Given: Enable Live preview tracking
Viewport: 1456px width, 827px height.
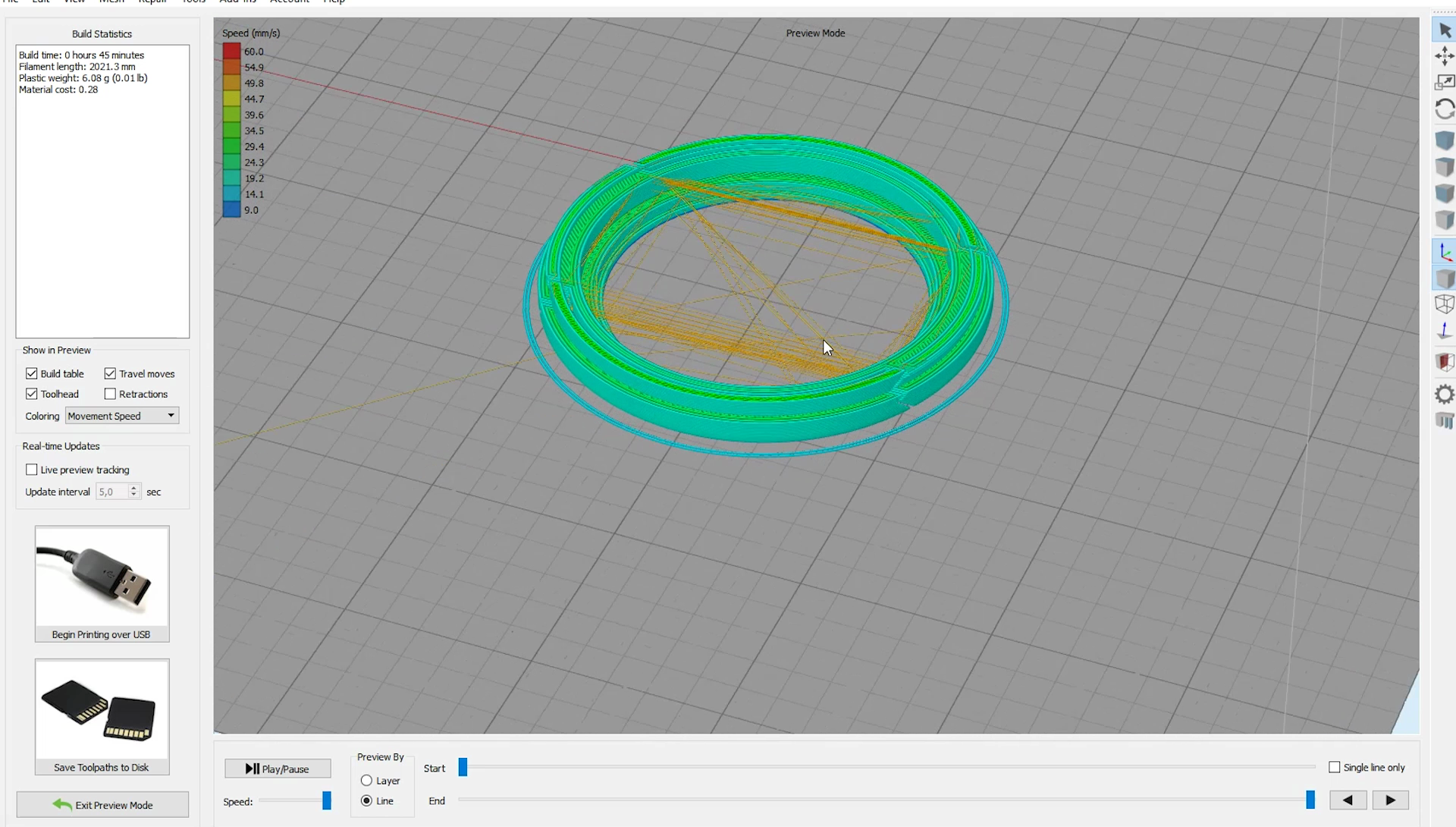Looking at the screenshot, I should pos(32,470).
